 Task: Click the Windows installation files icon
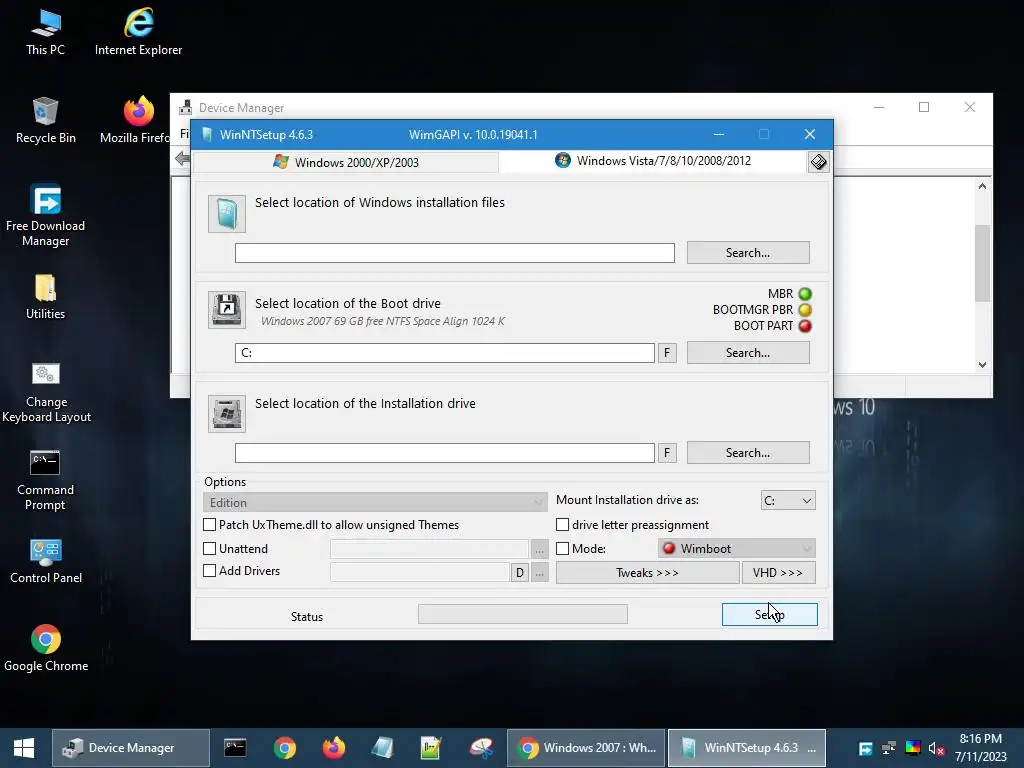[x=227, y=214]
